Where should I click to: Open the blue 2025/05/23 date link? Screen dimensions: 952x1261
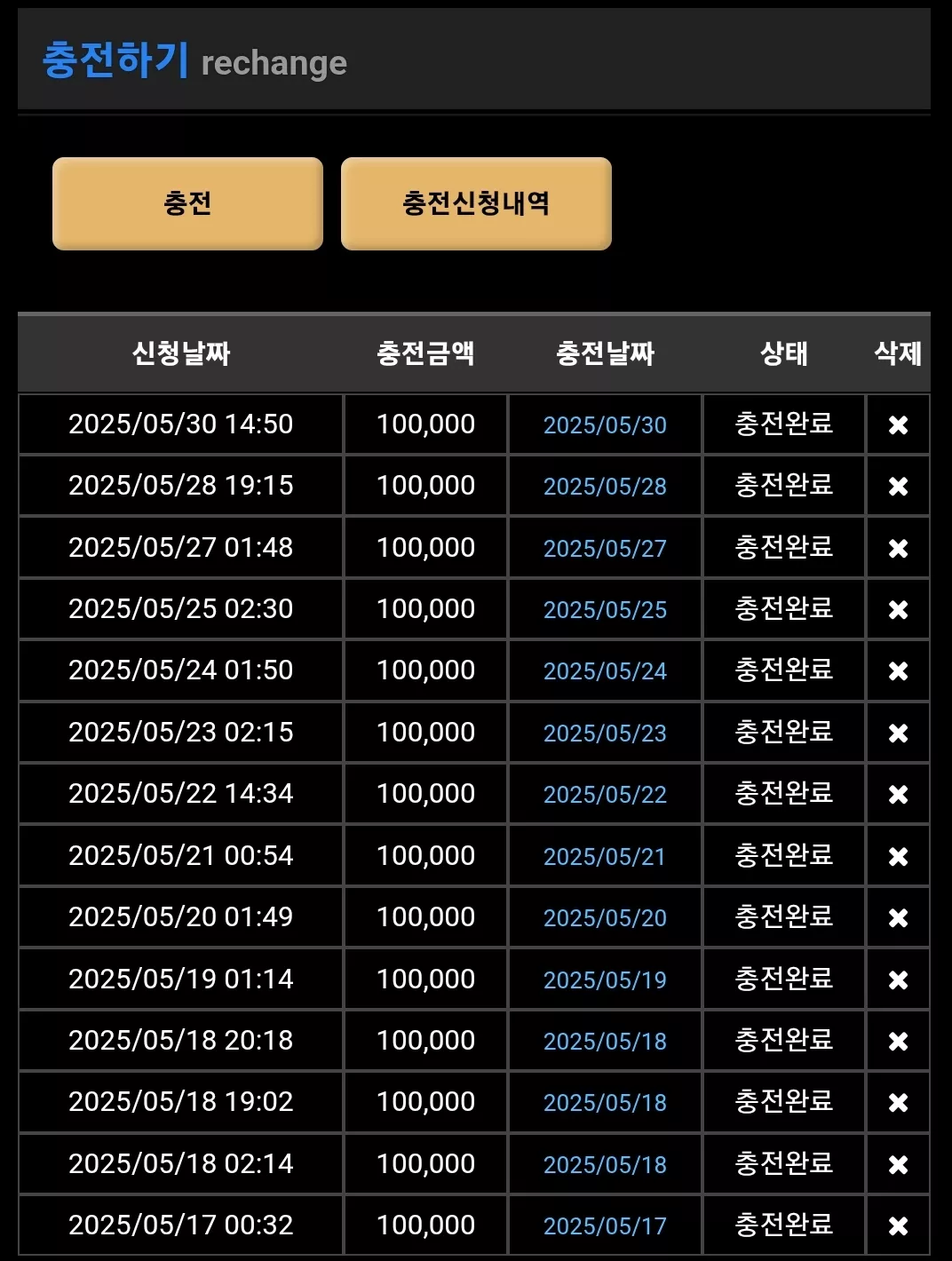pos(605,734)
